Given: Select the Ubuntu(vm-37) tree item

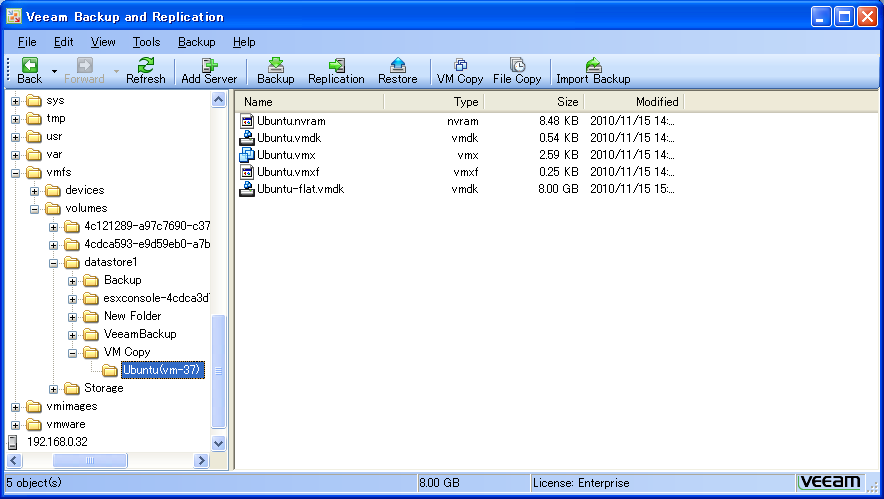Looking at the screenshot, I should pyautogui.click(x=162, y=370).
